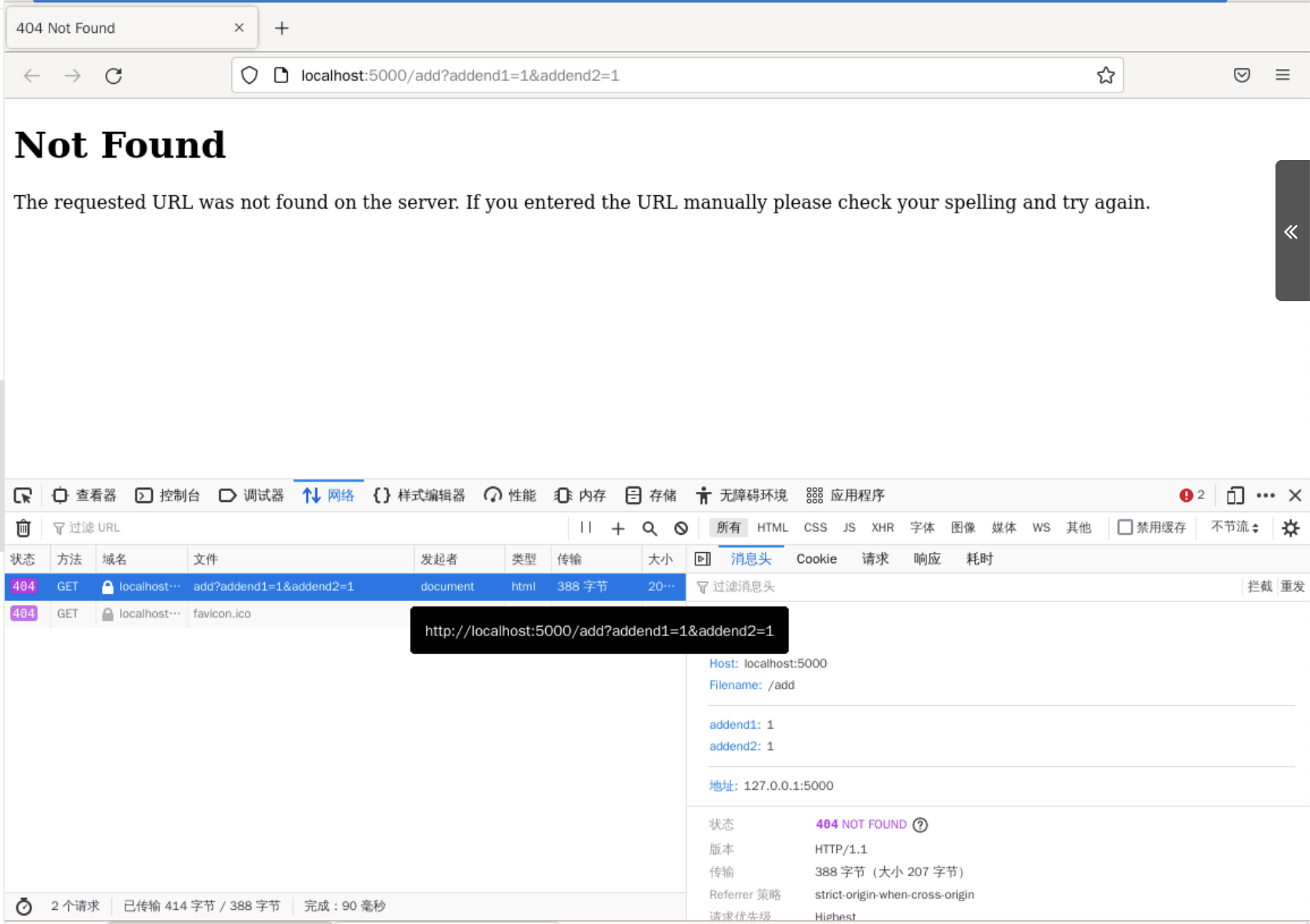Clear network request list trash icon

coord(24,528)
